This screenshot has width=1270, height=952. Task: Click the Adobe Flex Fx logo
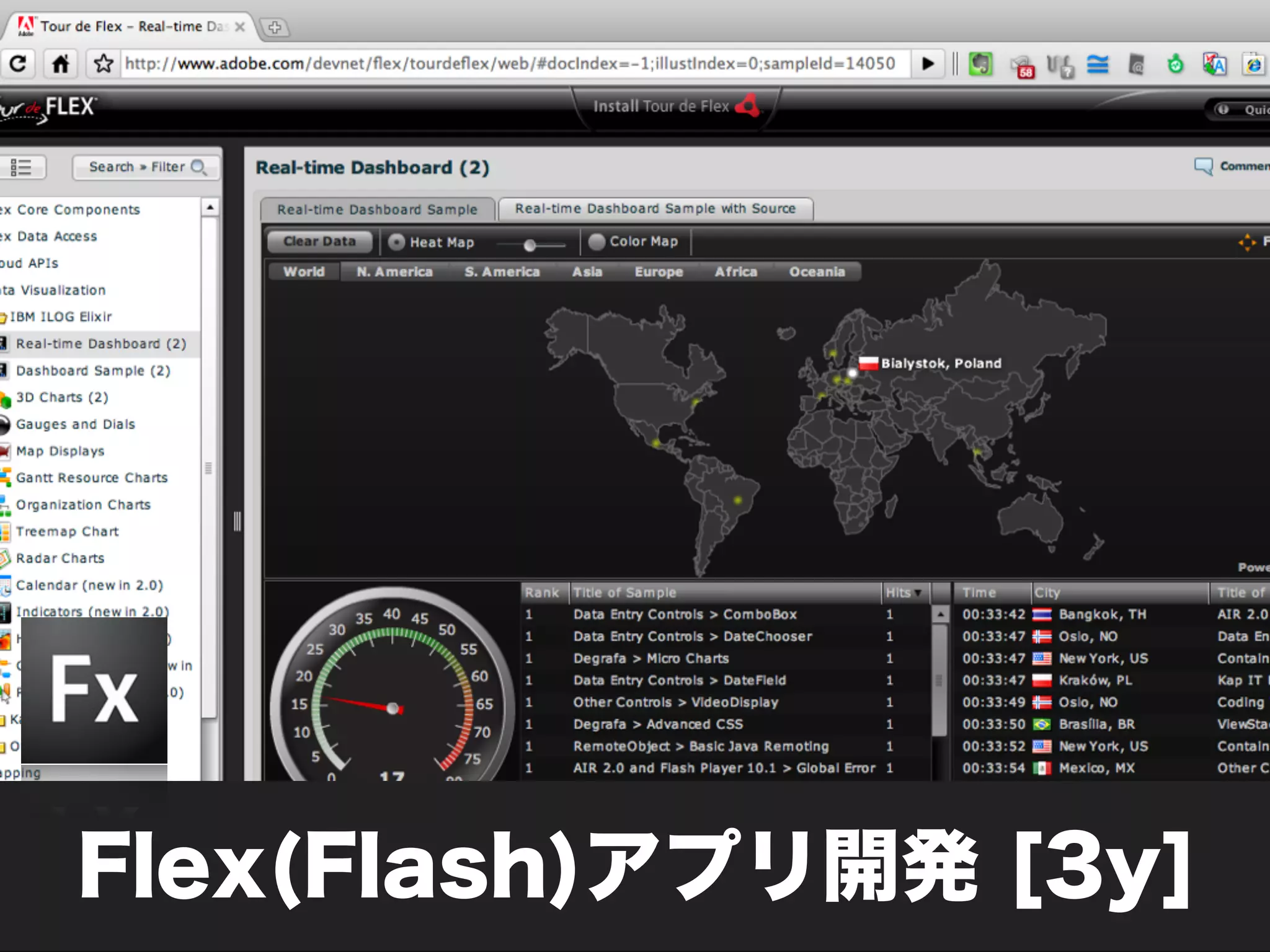click(94, 690)
